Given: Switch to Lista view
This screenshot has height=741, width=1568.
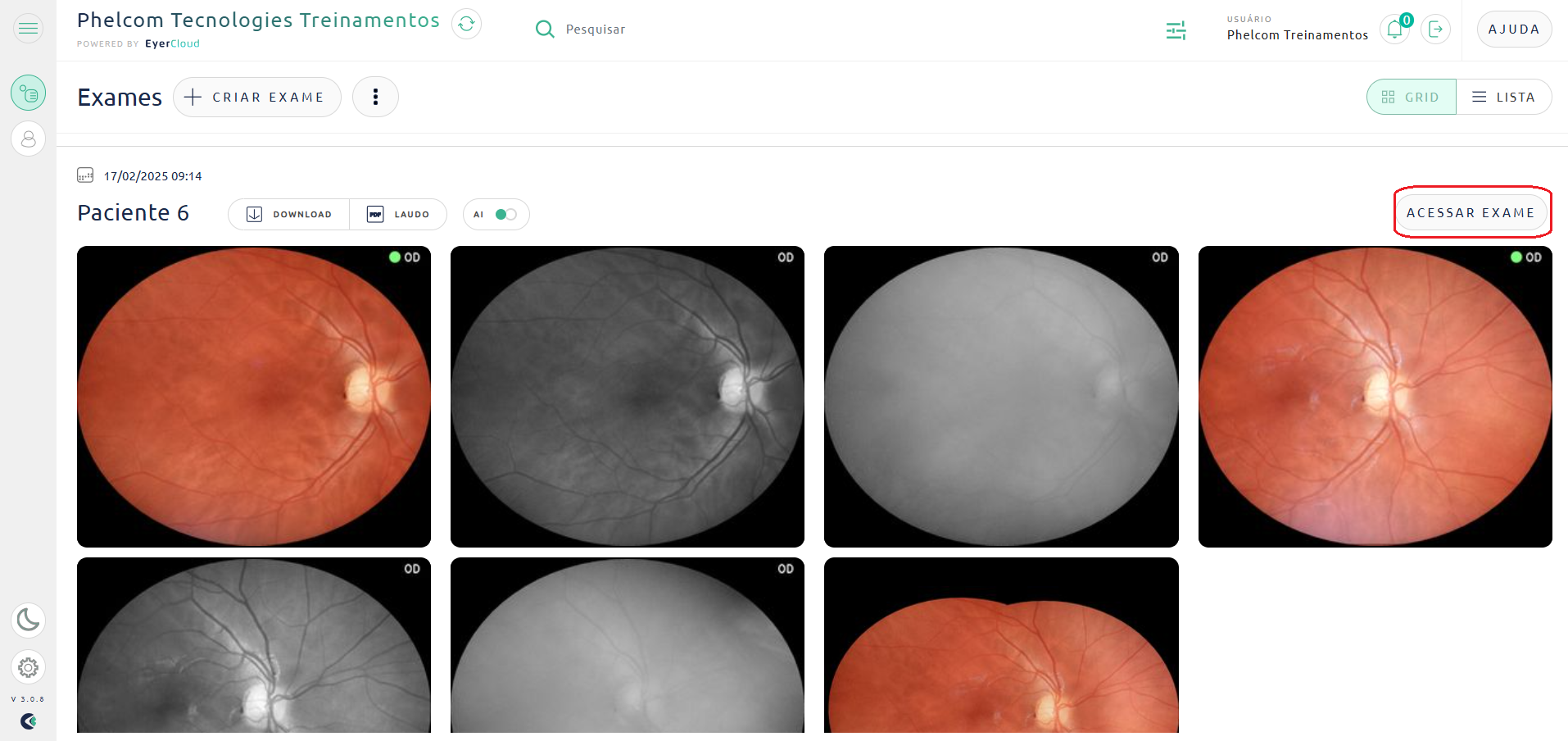Looking at the screenshot, I should (1503, 97).
